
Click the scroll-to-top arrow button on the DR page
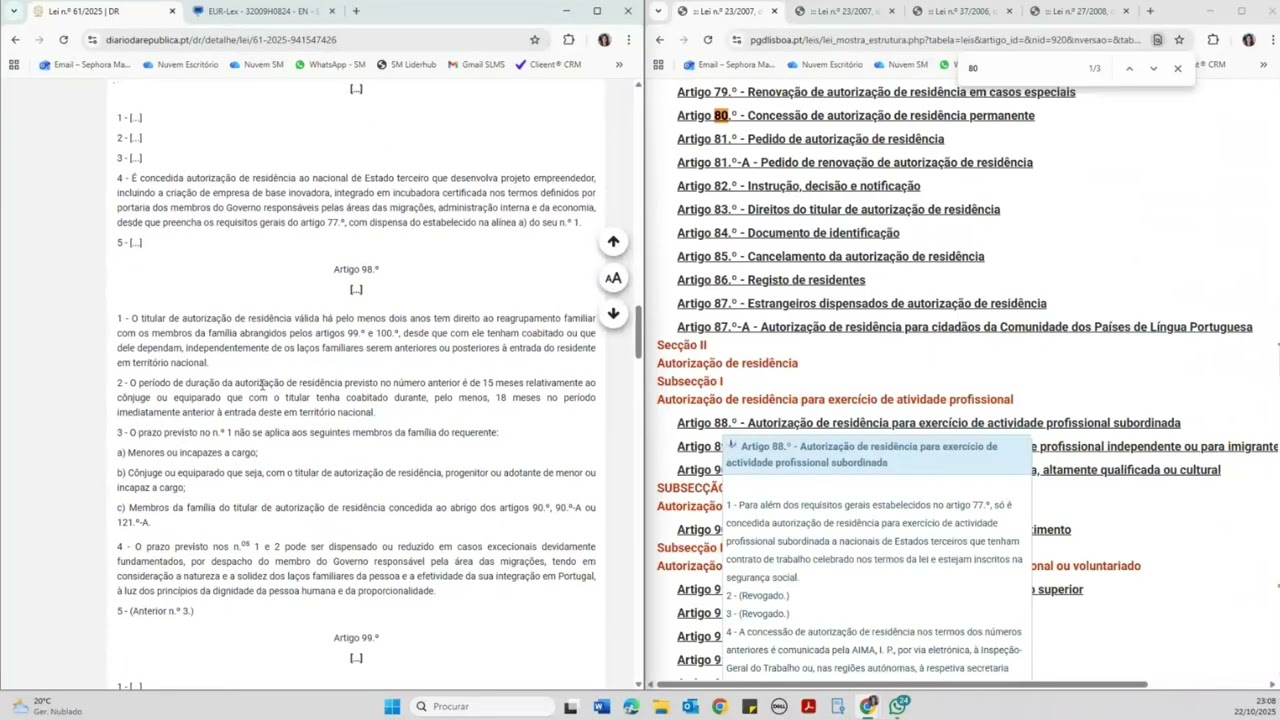(x=613, y=242)
